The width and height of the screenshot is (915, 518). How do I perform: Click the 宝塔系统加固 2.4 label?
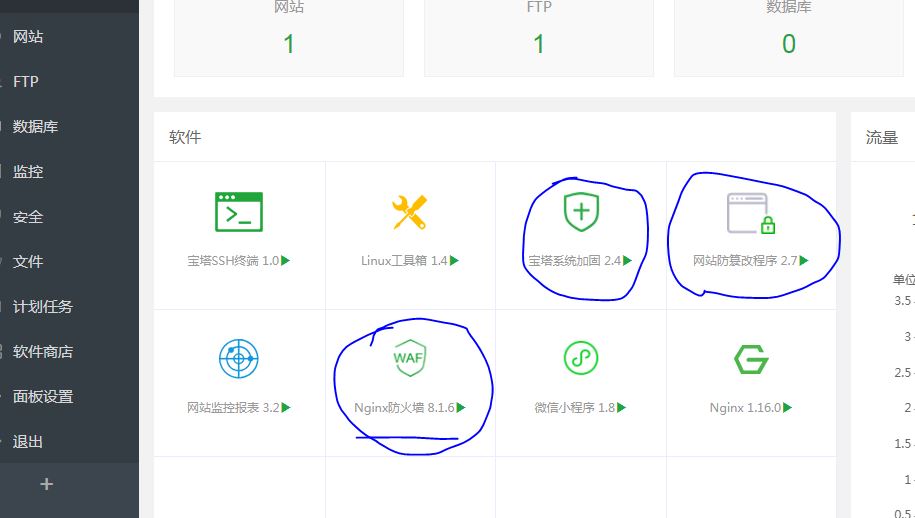575,261
